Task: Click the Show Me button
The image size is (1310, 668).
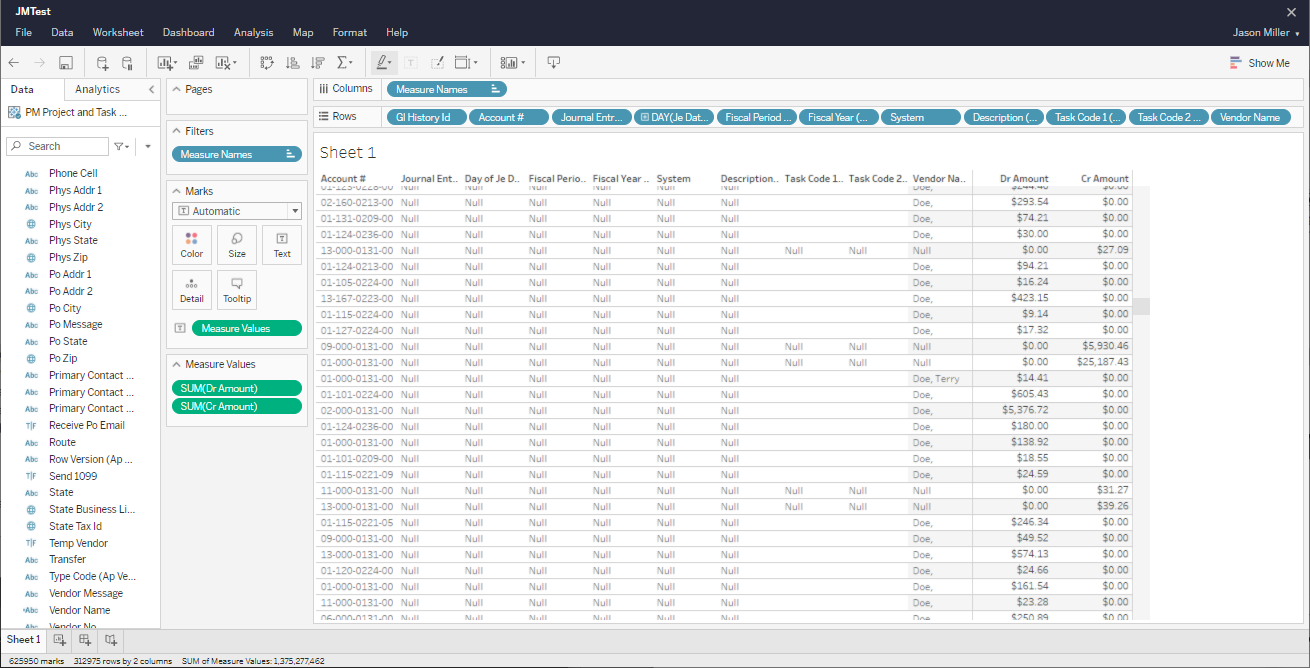Action: coord(1260,63)
